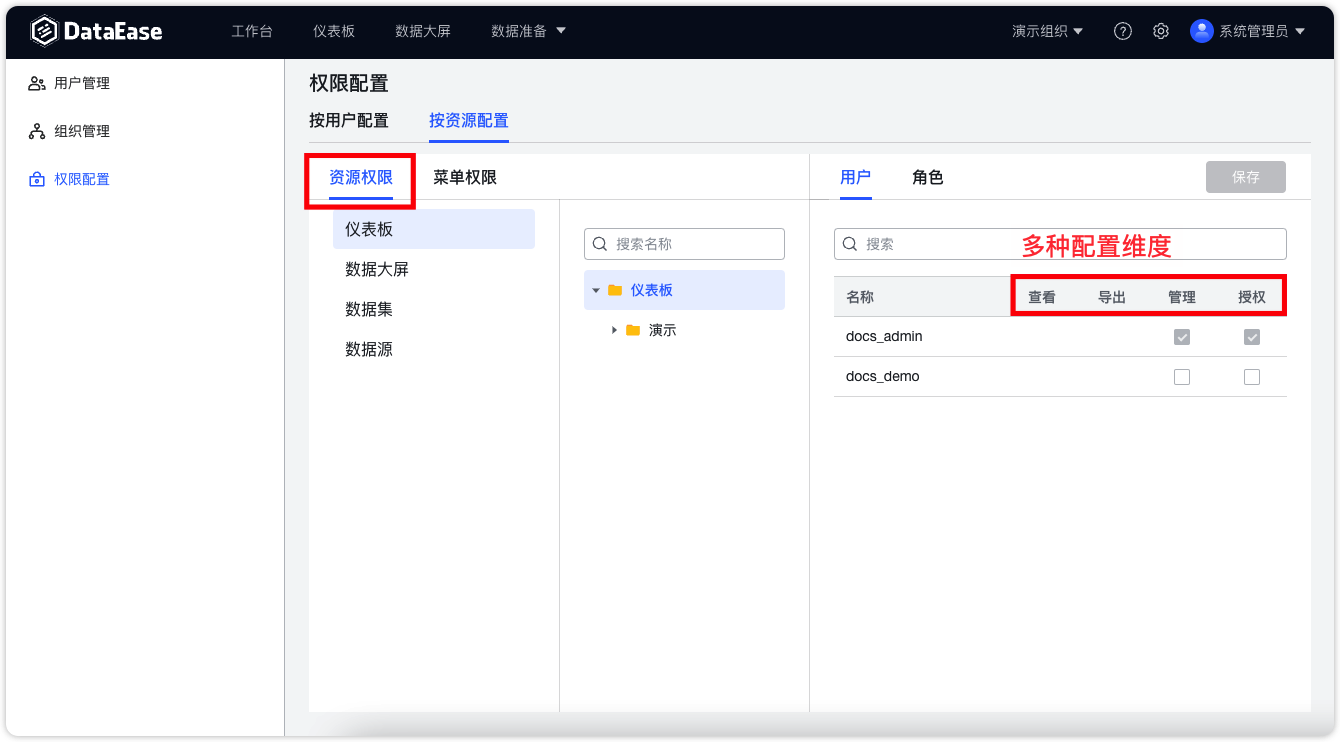The height and width of the screenshot is (742, 1340).
Task: Focus the user 搜索 input field
Action: (1060, 244)
